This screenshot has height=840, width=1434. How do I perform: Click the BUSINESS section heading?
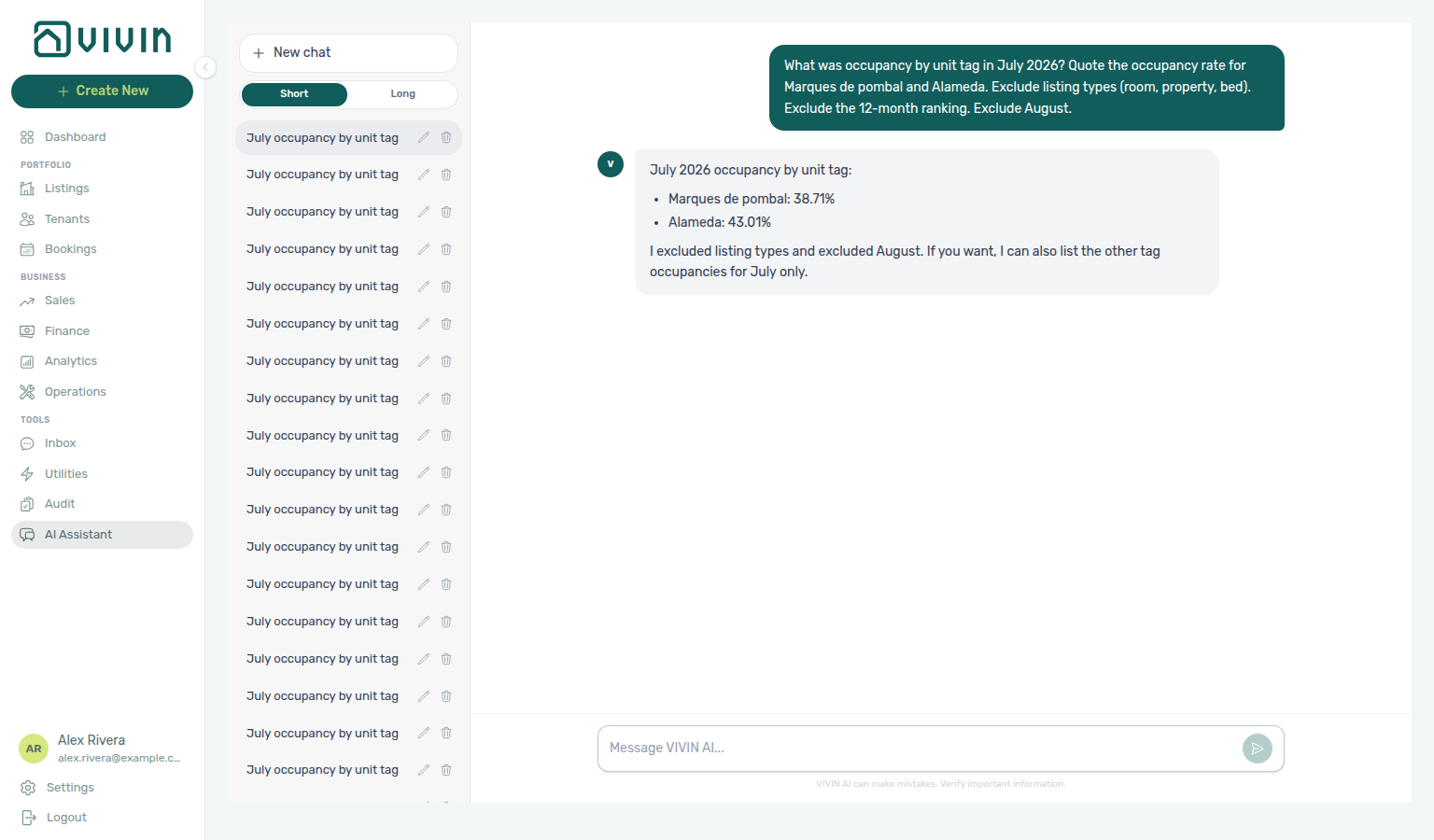click(x=43, y=277)
